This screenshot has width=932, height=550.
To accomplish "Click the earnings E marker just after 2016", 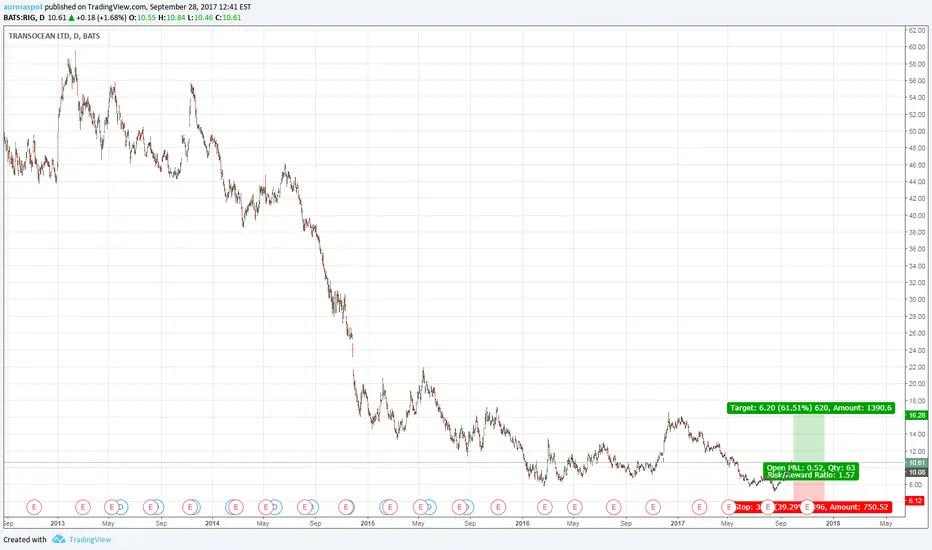I will pyautogui.click(x=544, y=507).
